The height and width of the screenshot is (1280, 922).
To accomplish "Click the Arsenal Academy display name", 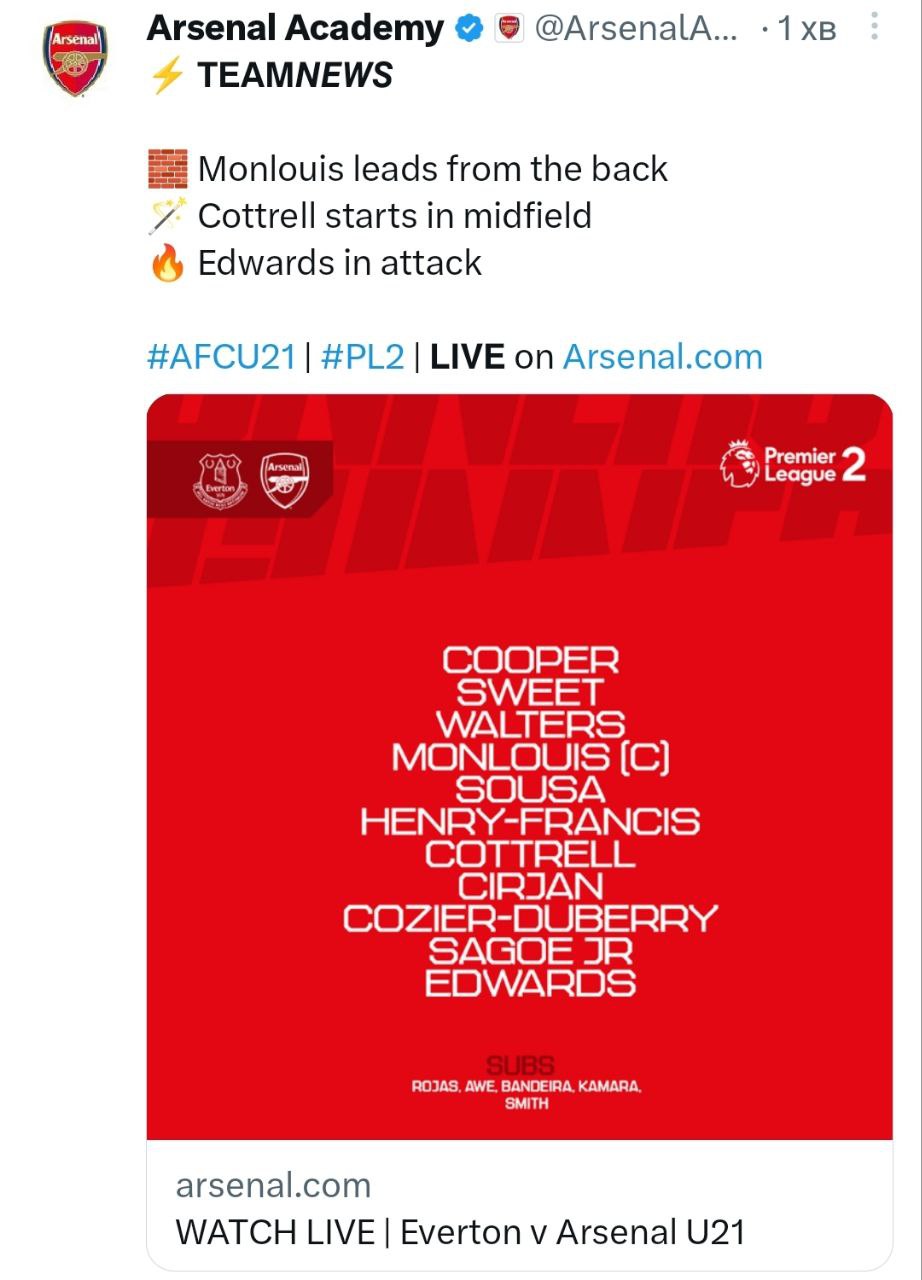I will [x=295, y=30].
